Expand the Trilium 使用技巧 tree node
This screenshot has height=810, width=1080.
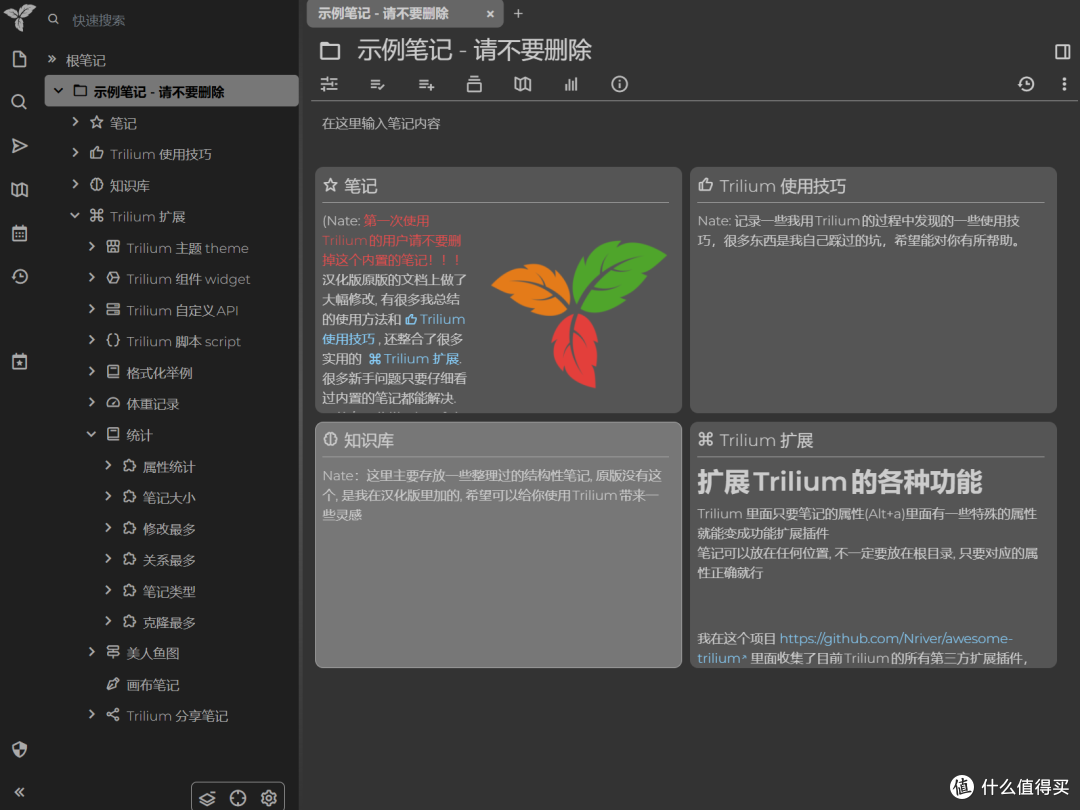point(75,152)
